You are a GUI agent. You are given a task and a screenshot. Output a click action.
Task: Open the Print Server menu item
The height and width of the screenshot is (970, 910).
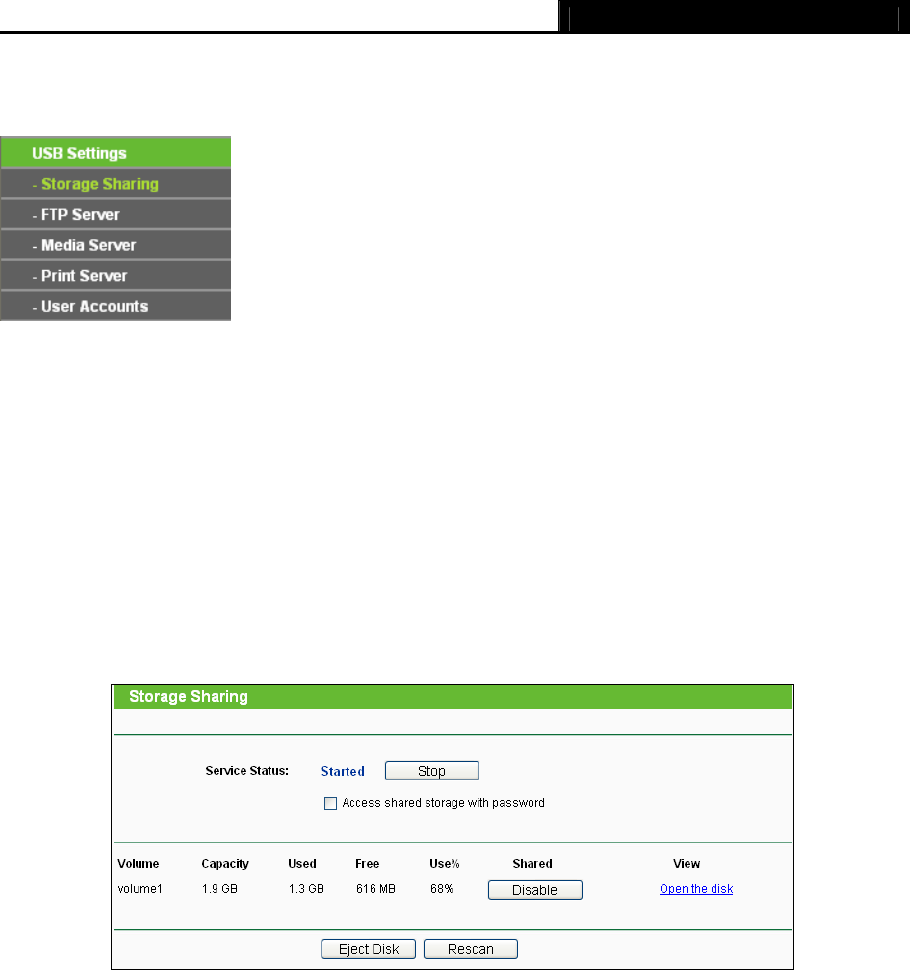tap(115, 276)
